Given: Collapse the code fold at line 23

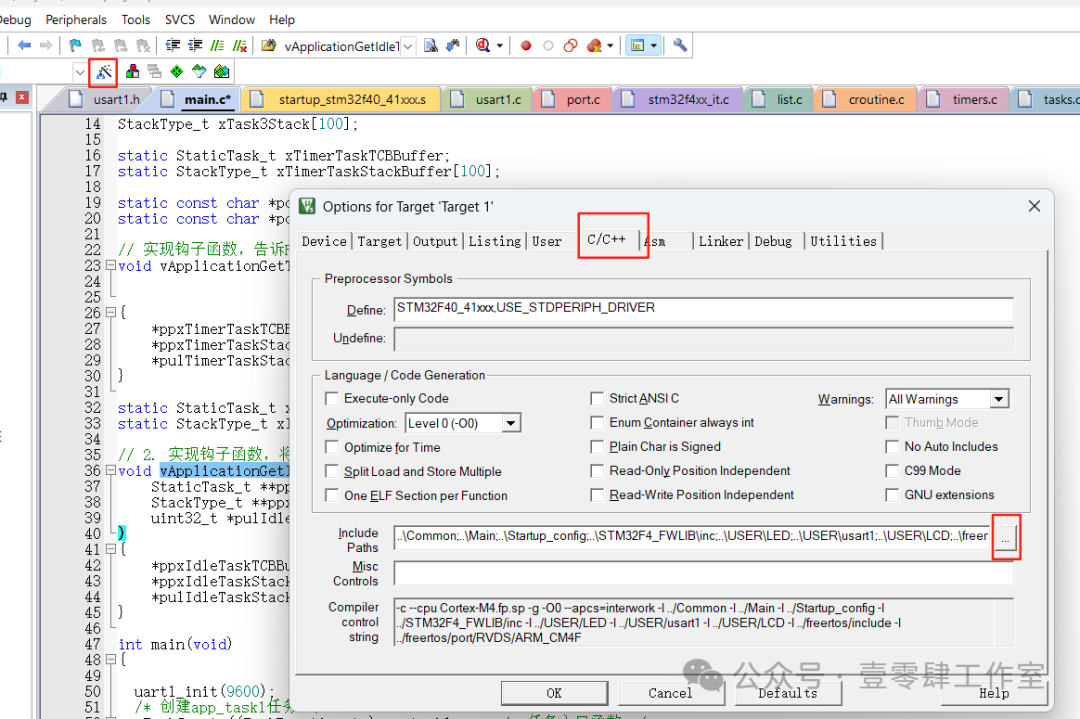Looking at the screenshot, I should (x=110, y=265).
